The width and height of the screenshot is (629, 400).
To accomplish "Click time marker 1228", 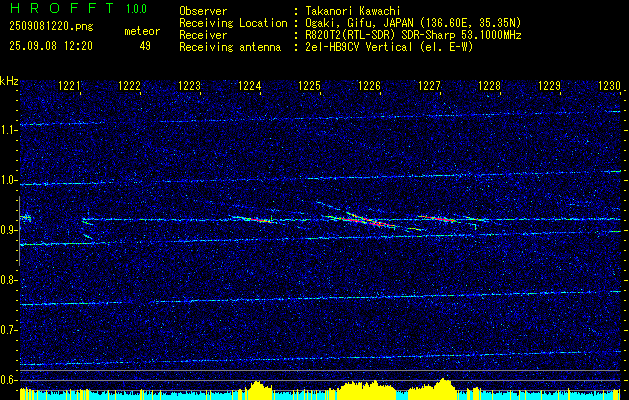I will (489, 85).
